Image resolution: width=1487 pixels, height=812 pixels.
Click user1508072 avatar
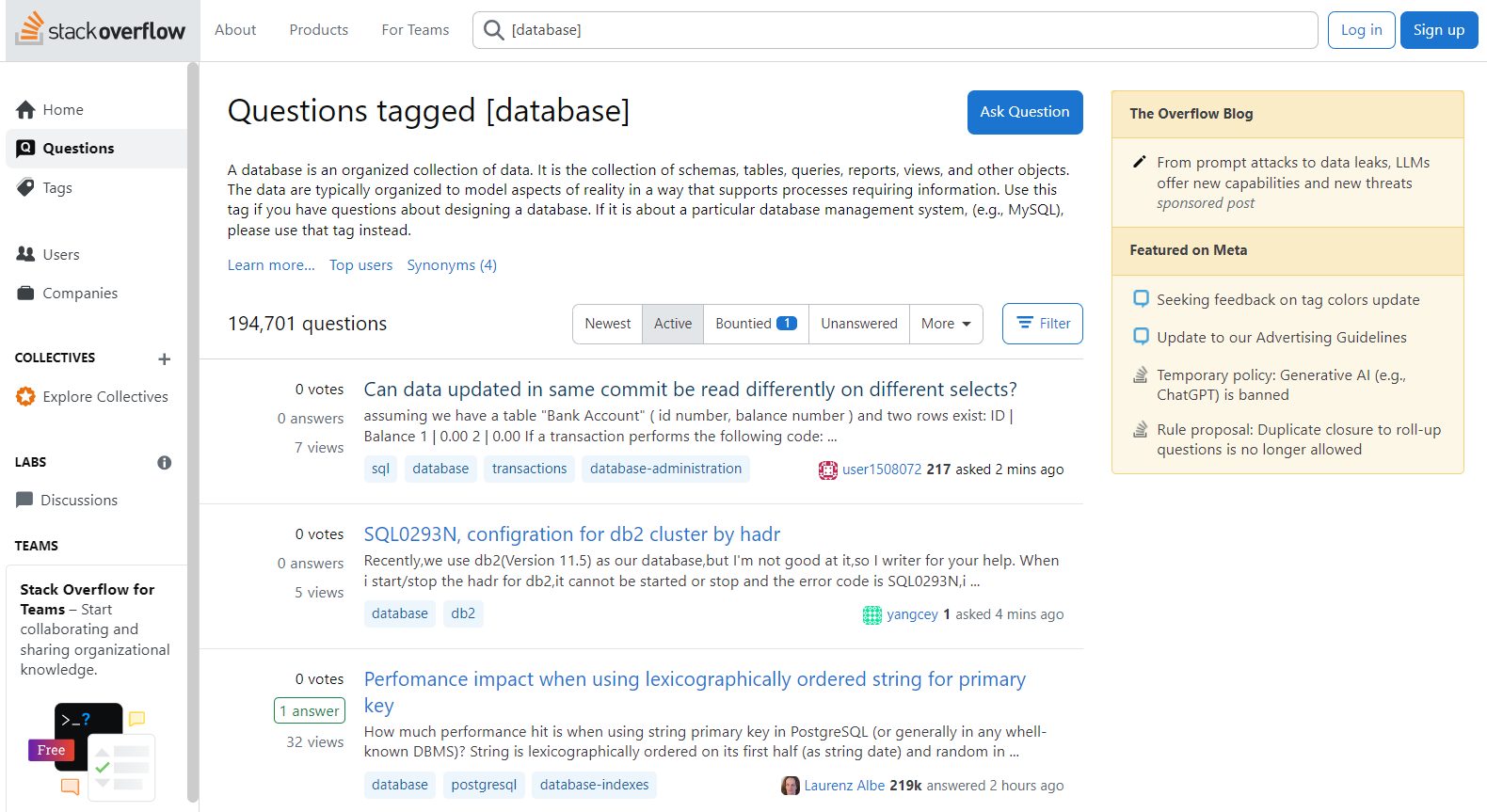828,470
